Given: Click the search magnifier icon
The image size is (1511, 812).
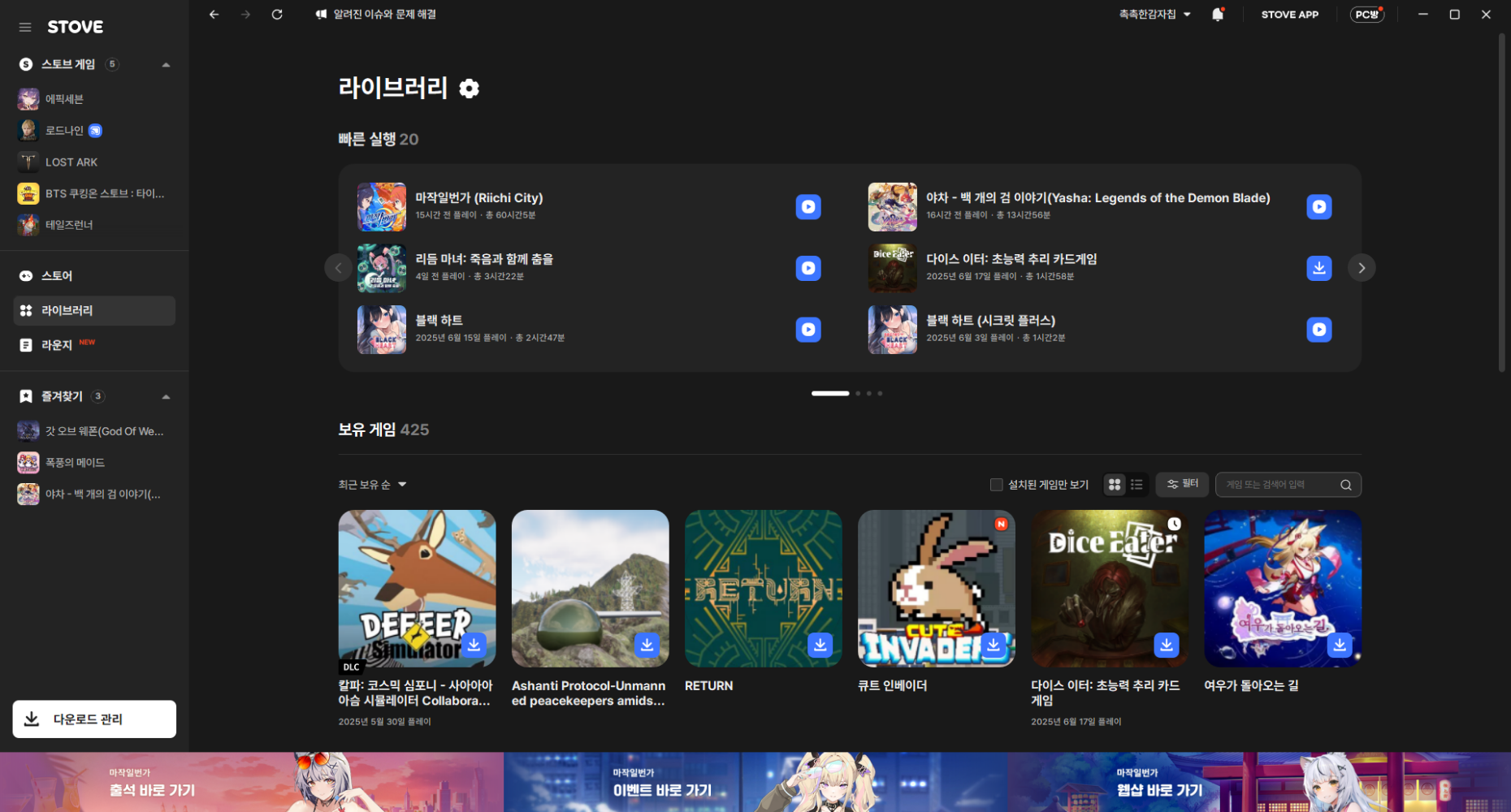Looking at the screenshot, I should [x=1345, y=485].
